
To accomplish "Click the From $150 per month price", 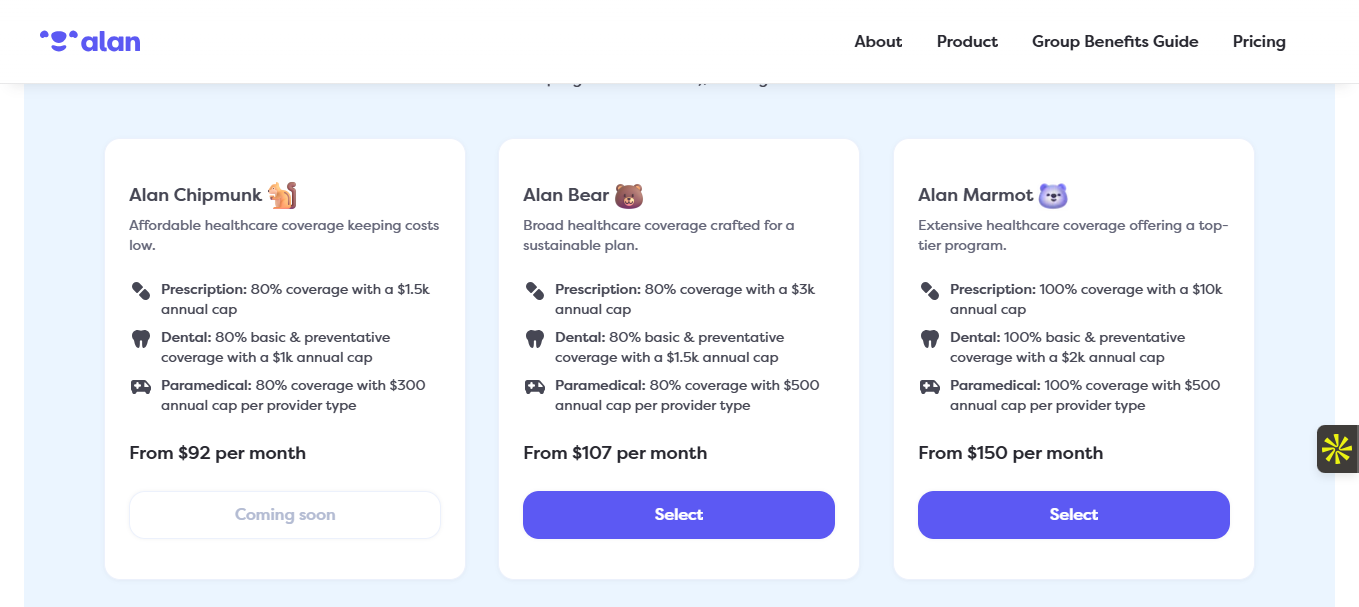I will pyautogui.click(x=1010, y=453).
